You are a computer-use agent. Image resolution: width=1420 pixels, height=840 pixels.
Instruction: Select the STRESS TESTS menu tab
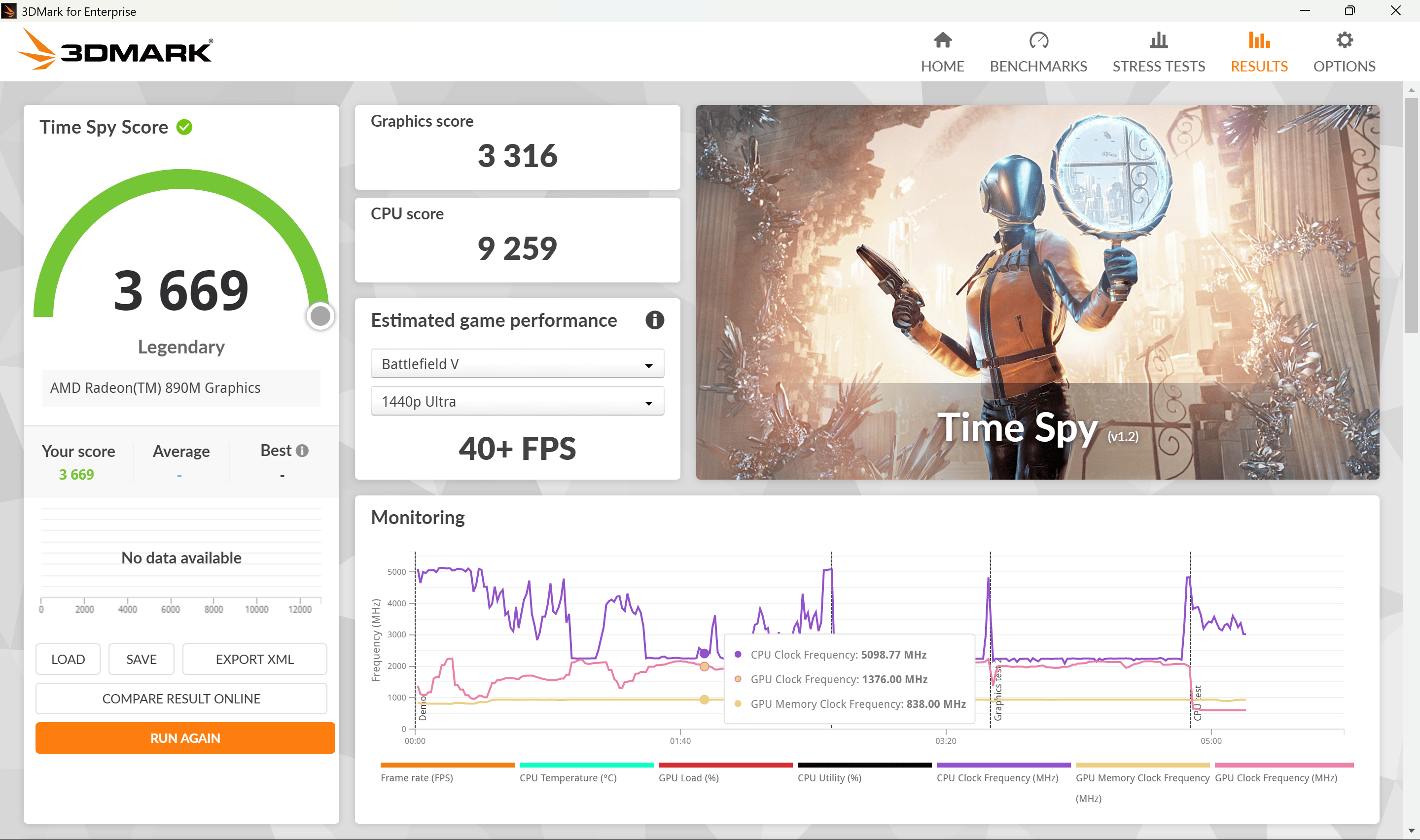[1159, 51]
